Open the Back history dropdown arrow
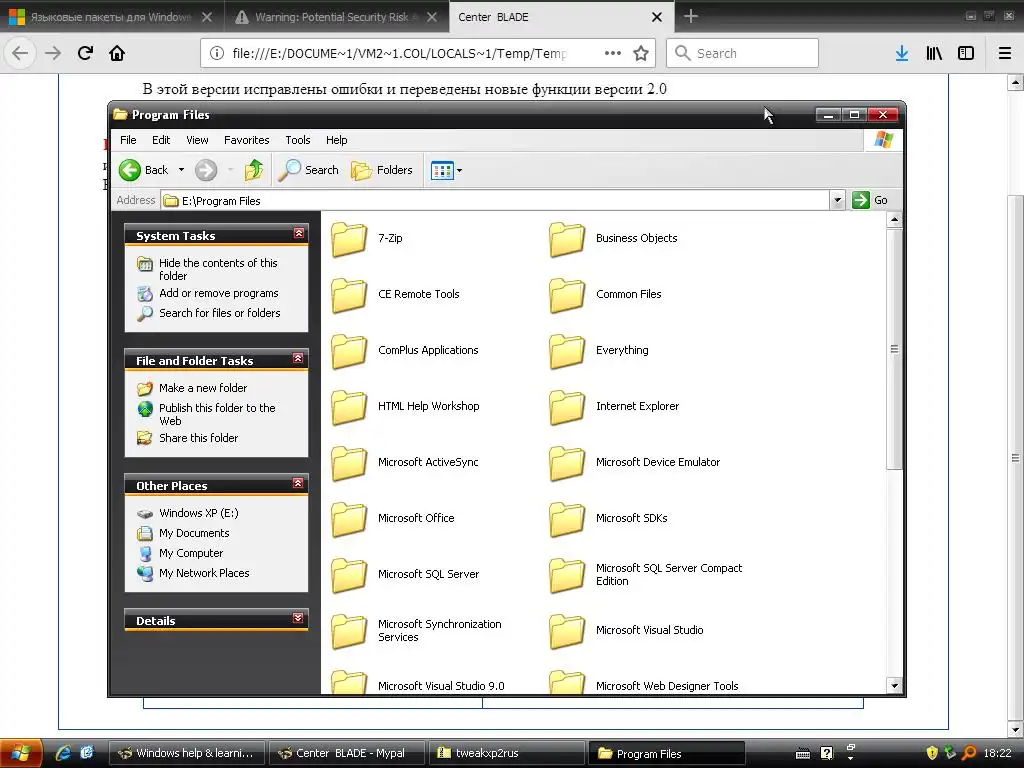This screenshot has width=1024, height=768. [181, 170]
